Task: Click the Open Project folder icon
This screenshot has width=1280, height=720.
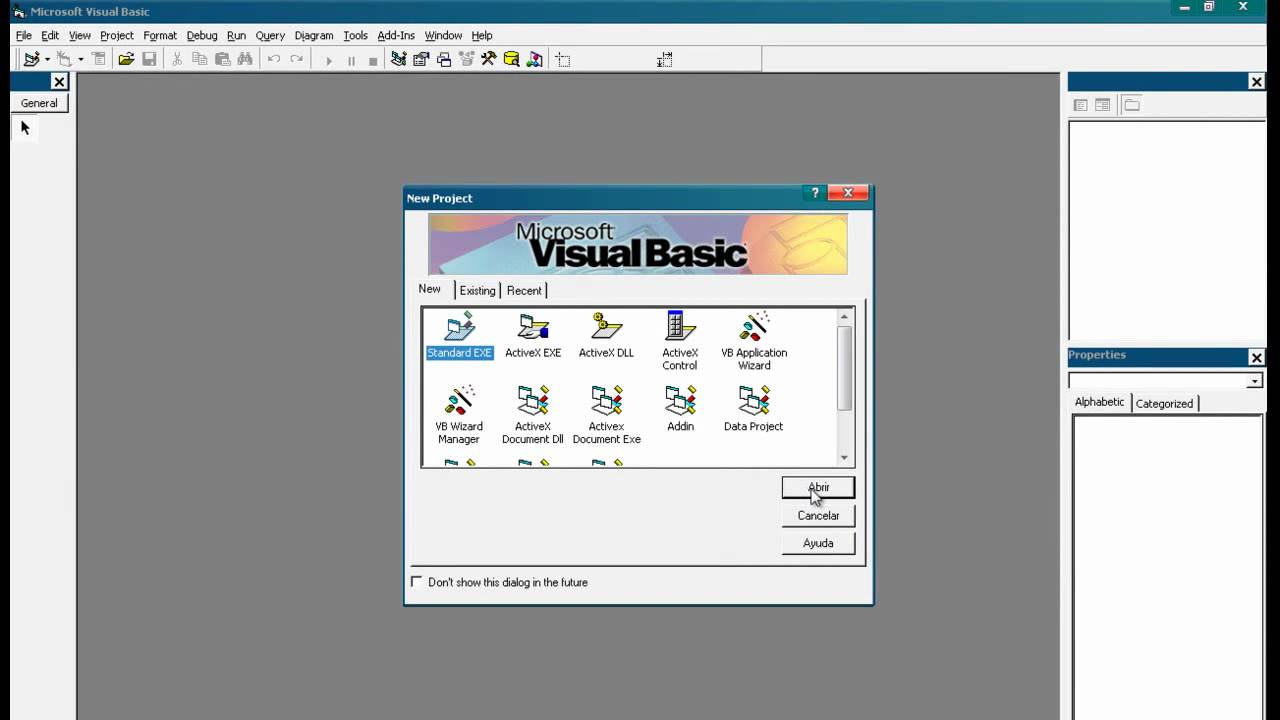Action: point(126,60)
